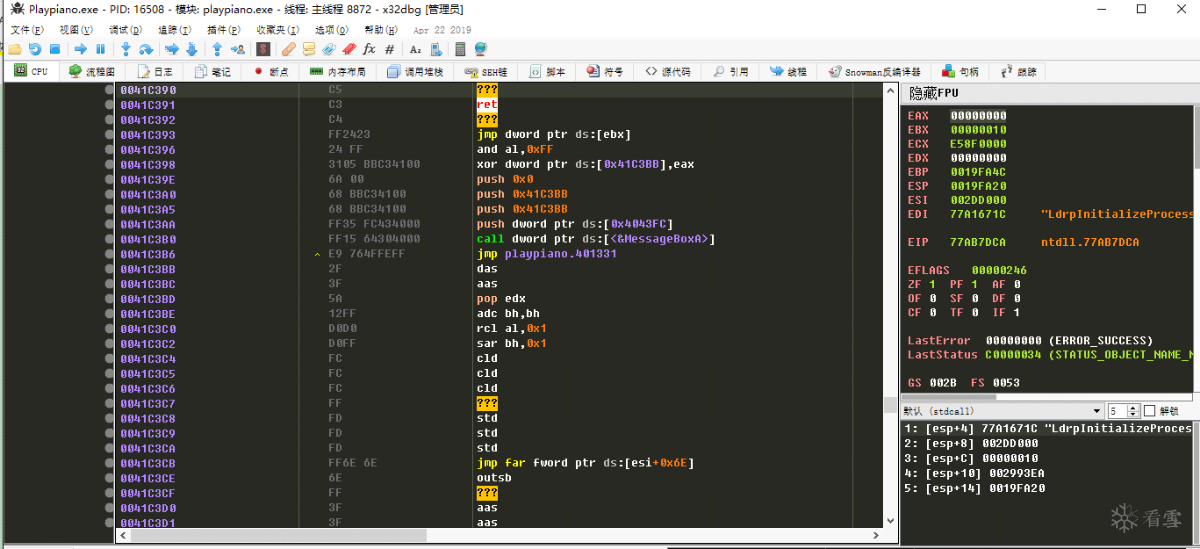Open the Scylla plugin icon

(x=263, y=49)
